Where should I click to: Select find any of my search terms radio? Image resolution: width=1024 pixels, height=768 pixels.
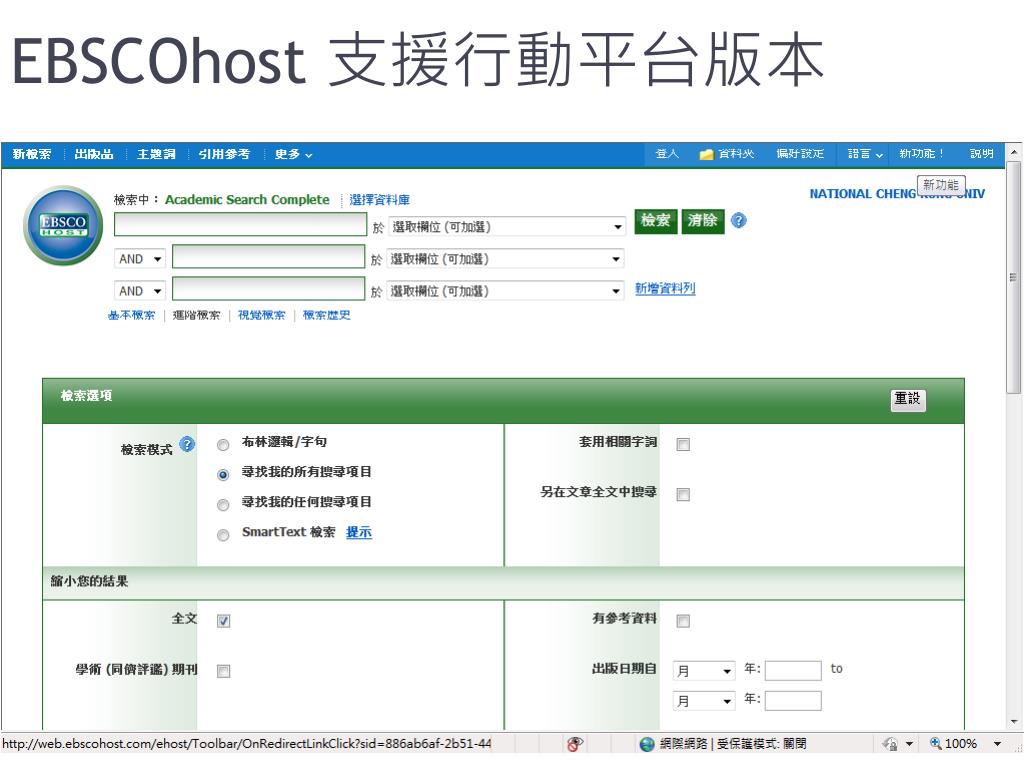(x=223, y=505)
